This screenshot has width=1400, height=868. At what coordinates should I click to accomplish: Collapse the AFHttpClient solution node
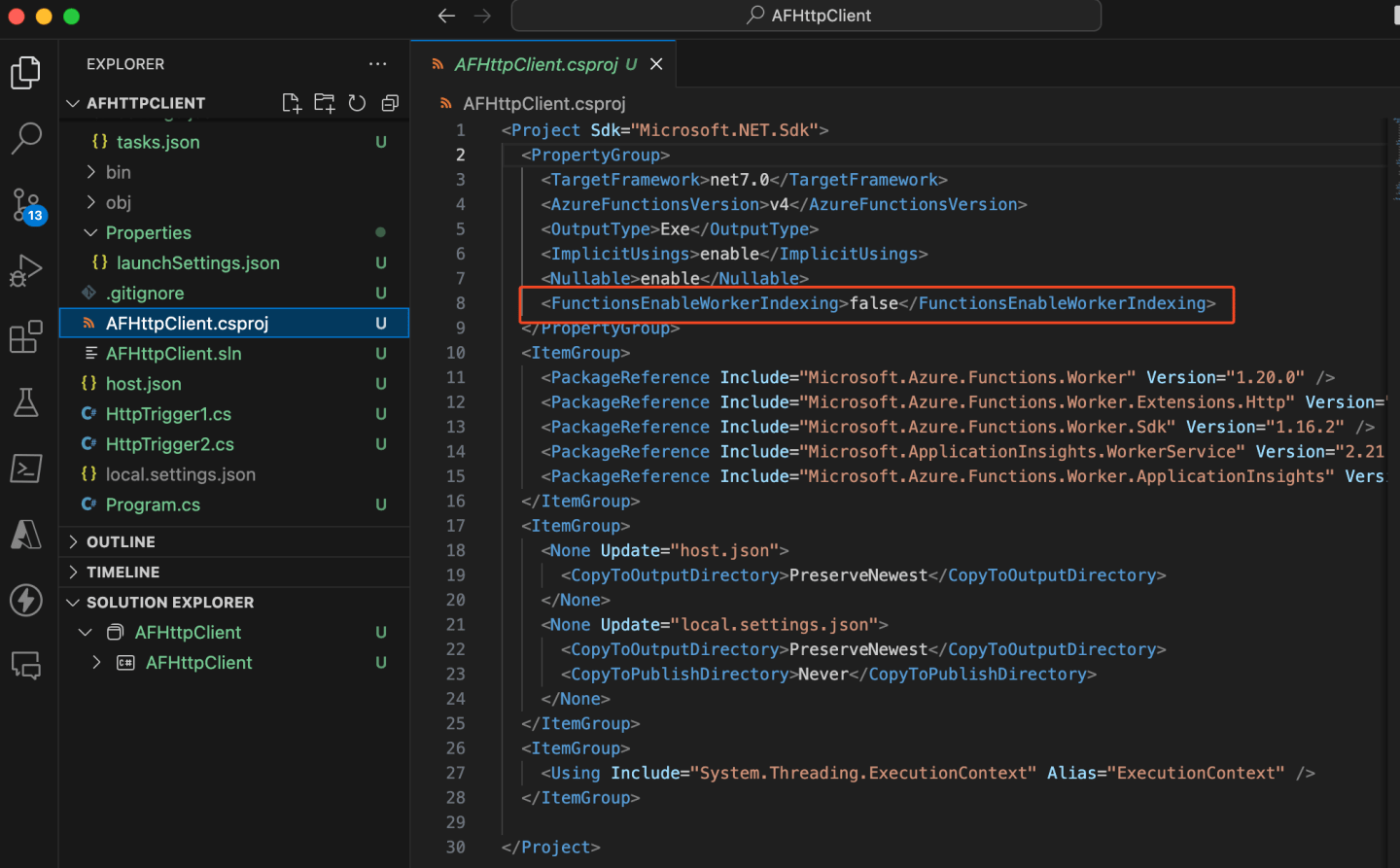[86, 632]
